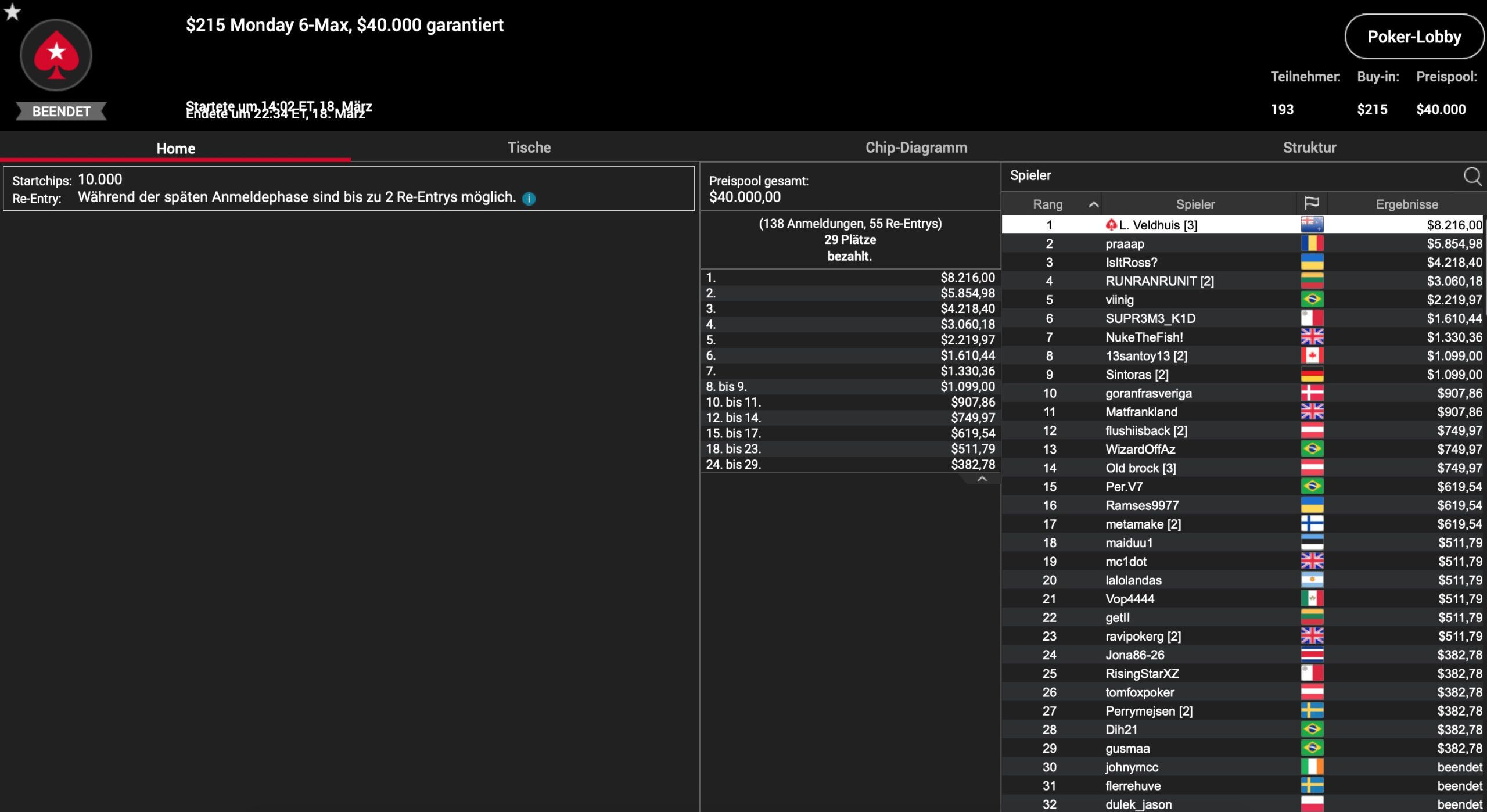The image size is (1487, 812).
Task: Switch to the Struktur tab
Action: point(1309,148)
